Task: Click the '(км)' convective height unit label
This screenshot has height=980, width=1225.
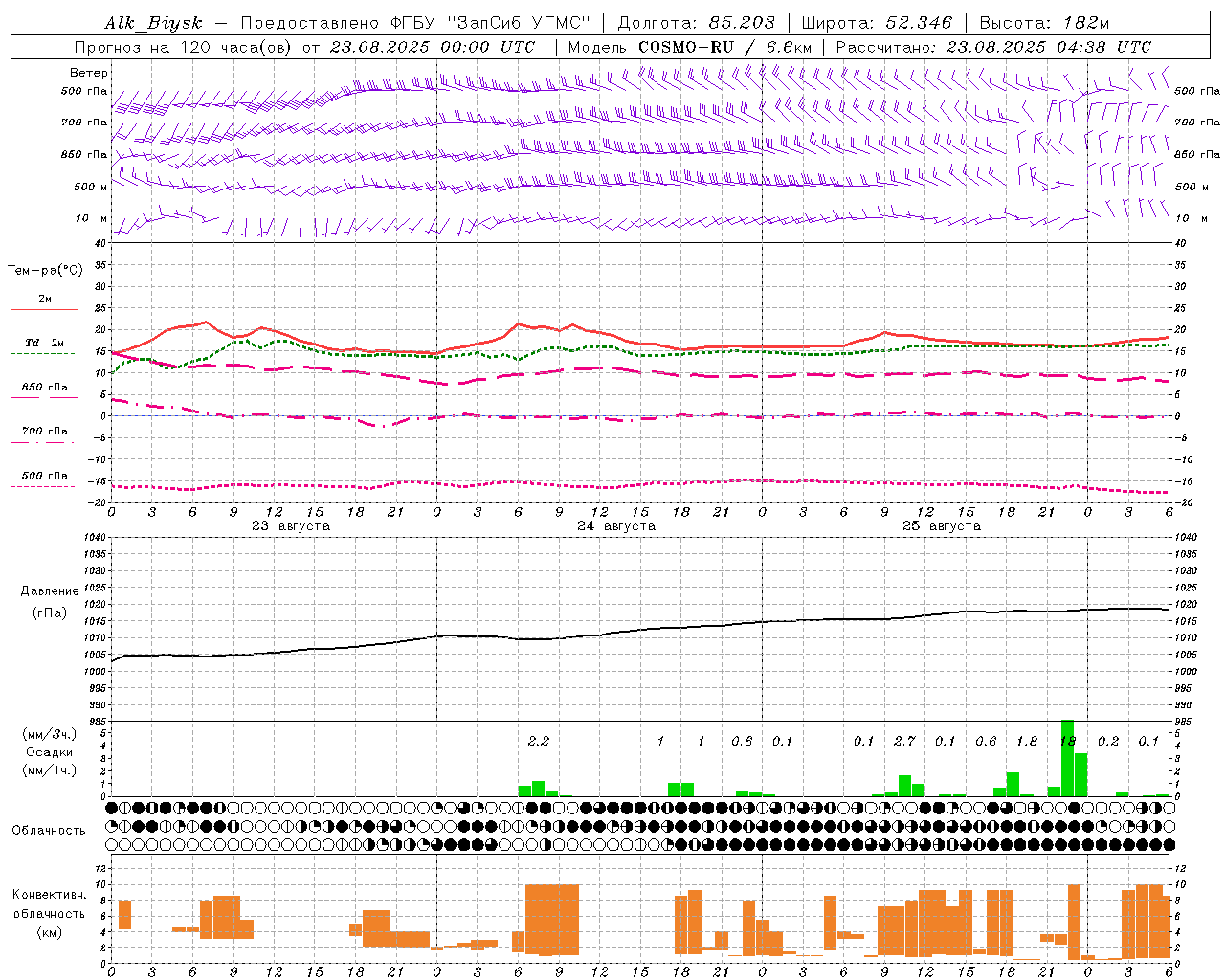Action: coord(49,932)
